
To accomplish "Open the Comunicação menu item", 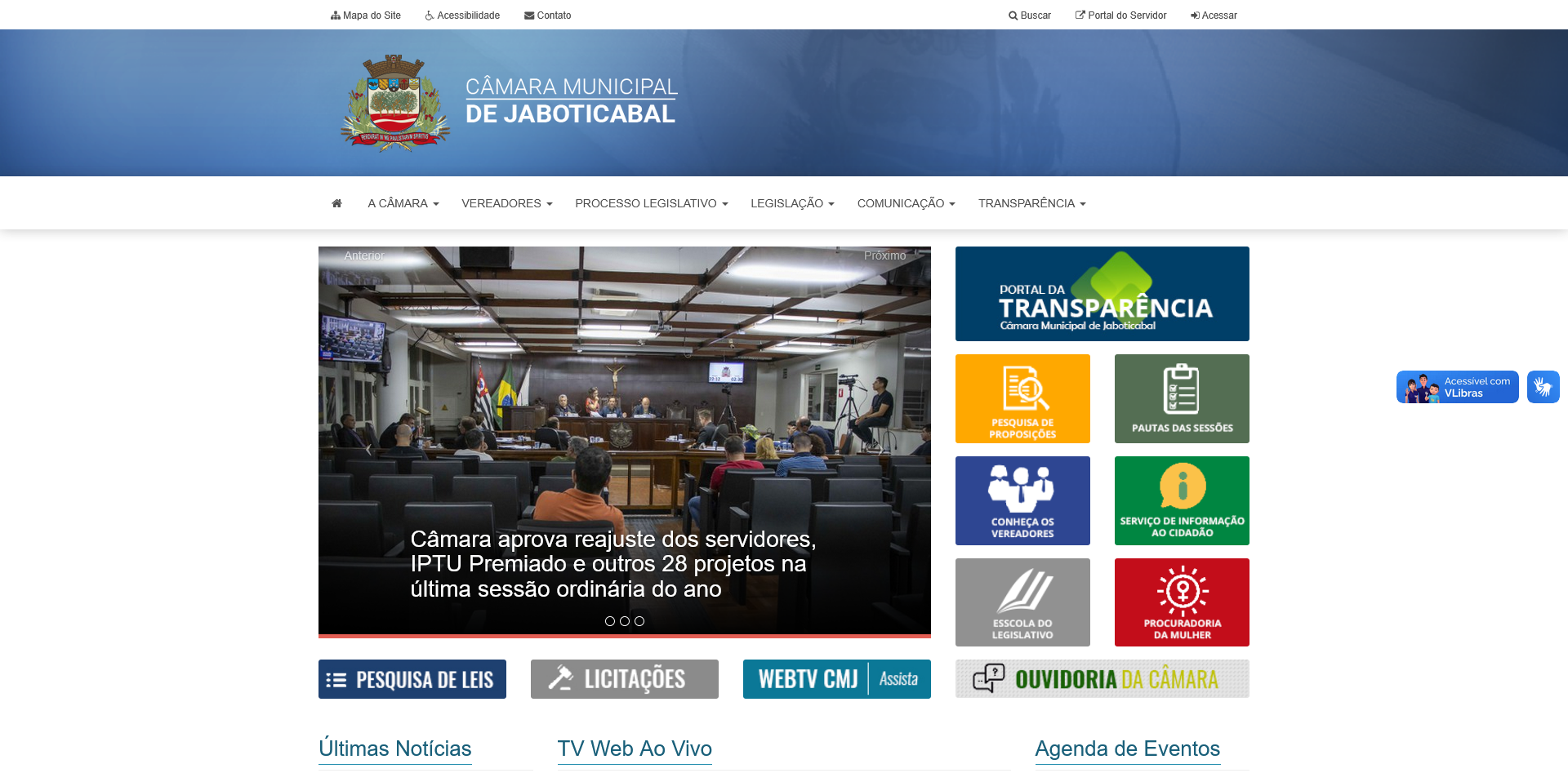I will pos(906,203).
